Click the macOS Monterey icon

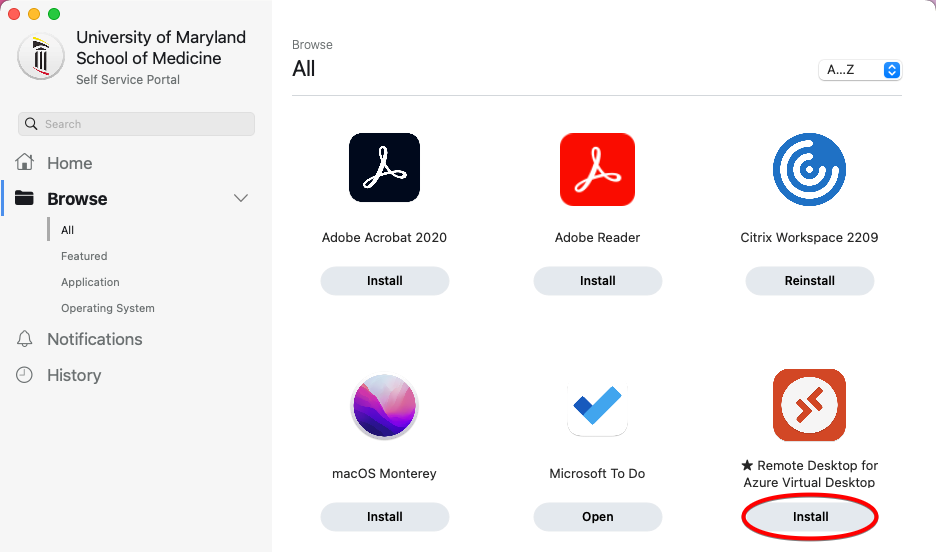pos(384,406)
